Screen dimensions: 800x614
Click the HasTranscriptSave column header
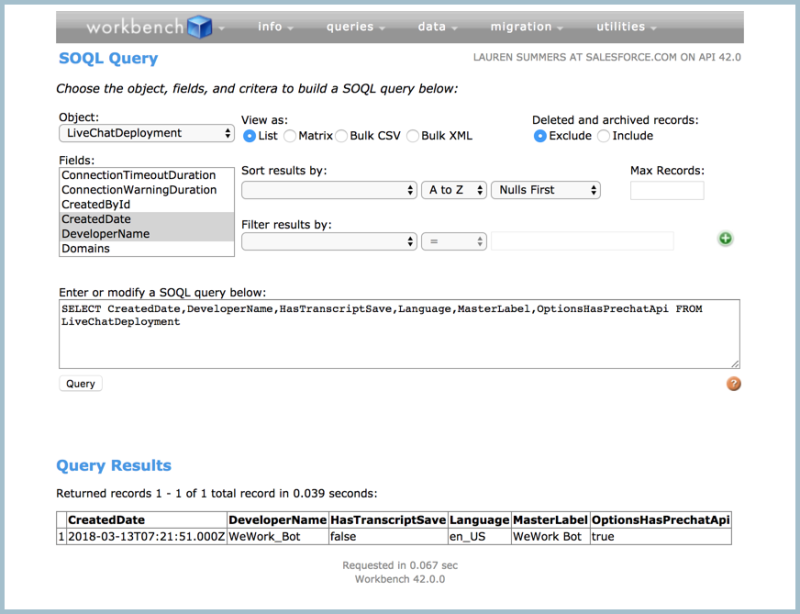click(x=388, y=520)
